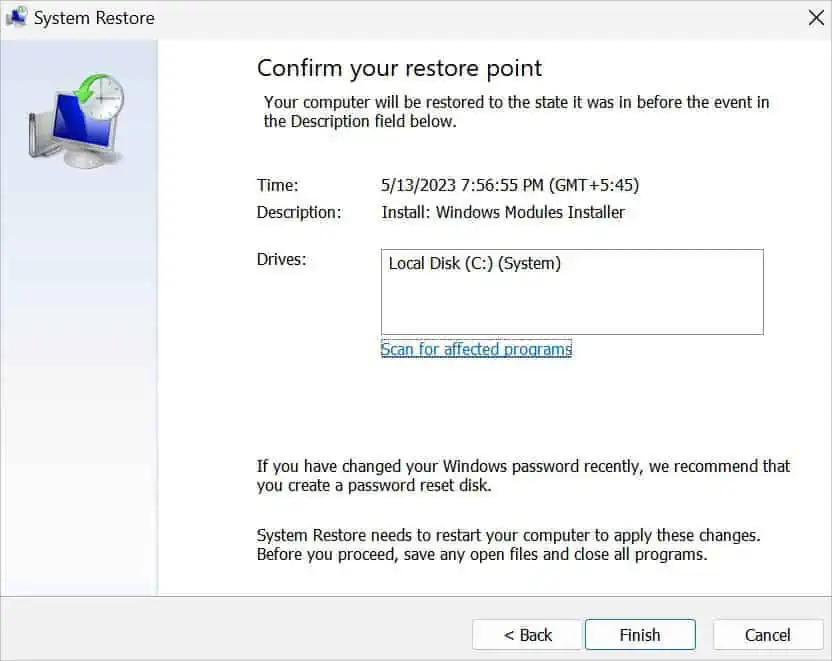Viewport: 832px width, 661px height.
Task: Click the Cancel button
Action: [x=768, y=635]
